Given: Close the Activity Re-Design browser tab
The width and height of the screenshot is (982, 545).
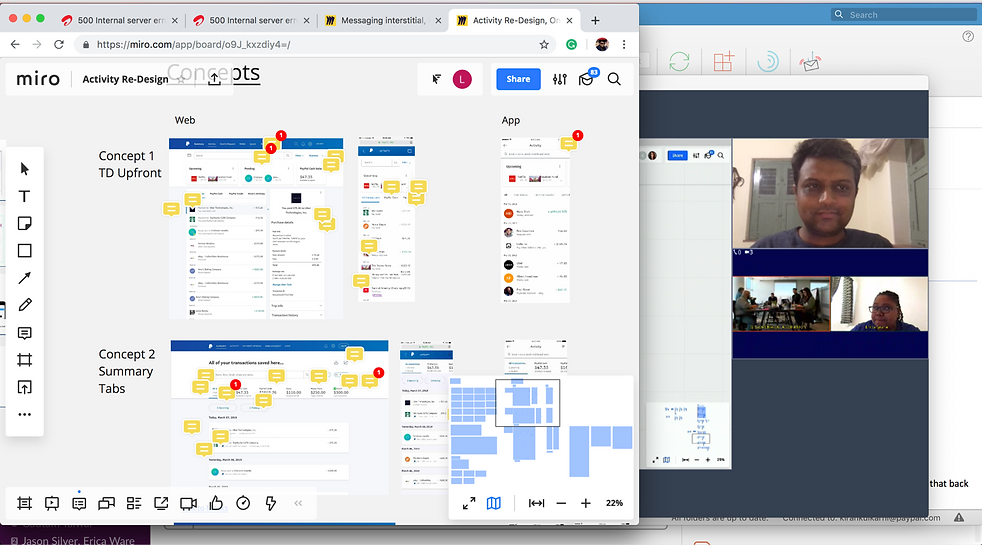Looking at the screenshot, I should (x=569, y=20).
